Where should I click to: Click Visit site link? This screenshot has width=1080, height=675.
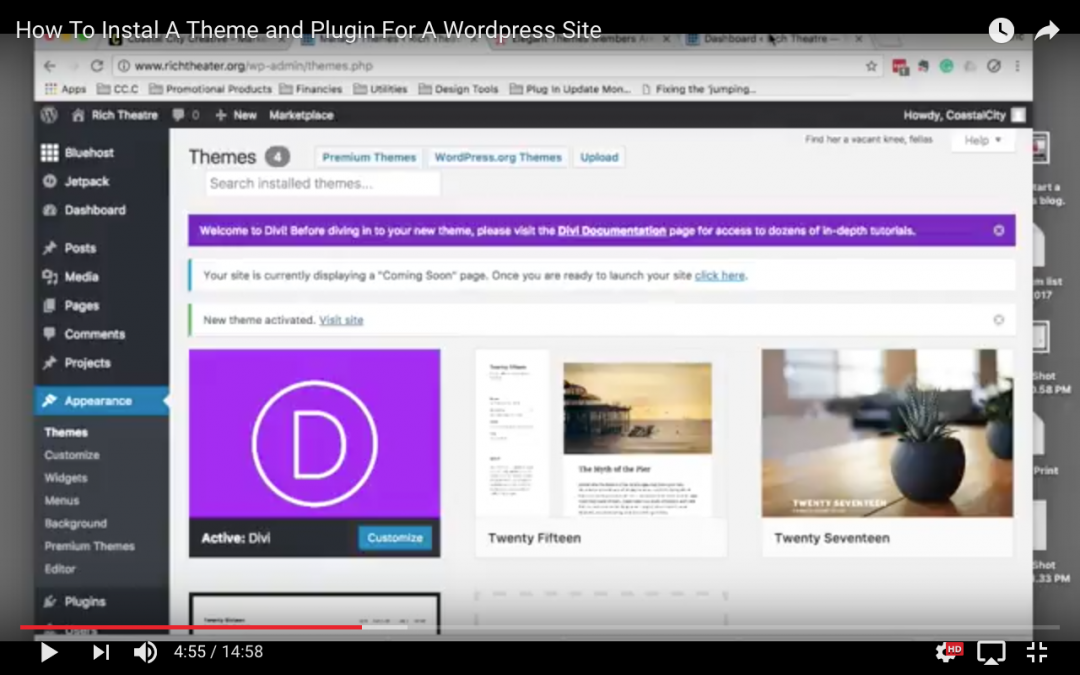click(341, 320)
